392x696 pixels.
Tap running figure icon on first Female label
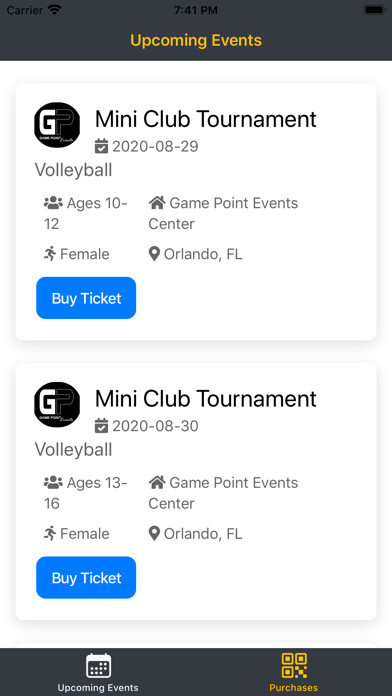click(x=50, y=254)
